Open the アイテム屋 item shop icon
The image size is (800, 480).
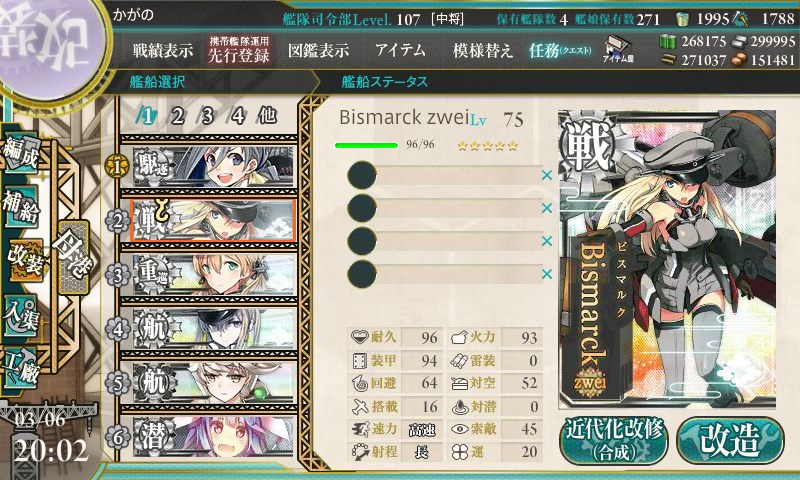(x=617, y=50)
